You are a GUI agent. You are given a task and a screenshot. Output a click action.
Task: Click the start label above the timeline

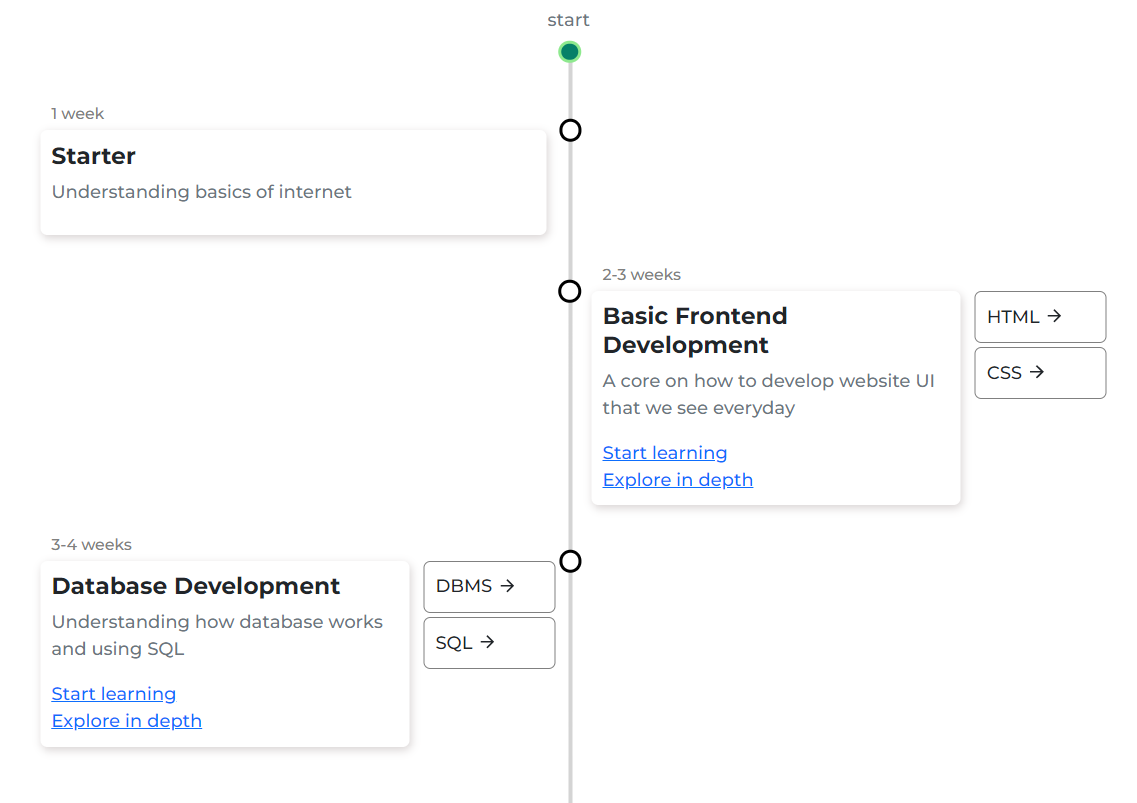pos(568,19)
